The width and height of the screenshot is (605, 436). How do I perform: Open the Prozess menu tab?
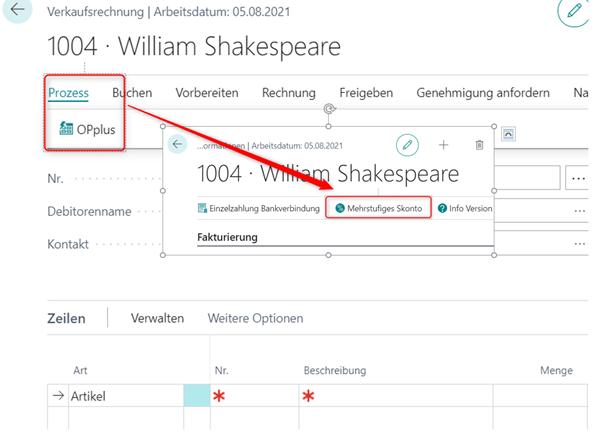click(x=68, y=93)
